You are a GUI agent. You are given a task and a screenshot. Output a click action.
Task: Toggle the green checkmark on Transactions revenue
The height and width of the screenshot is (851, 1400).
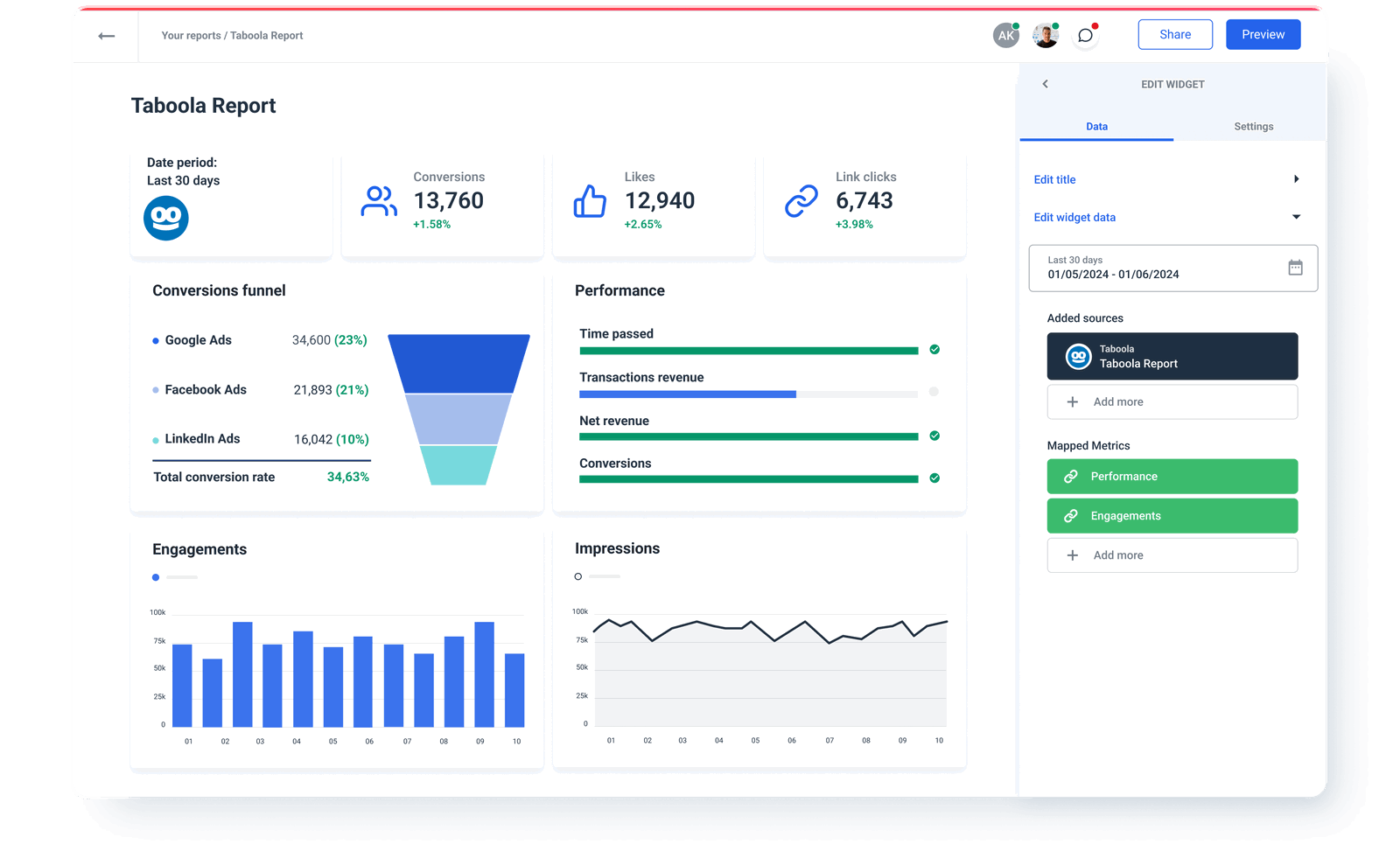pos(934,392)
